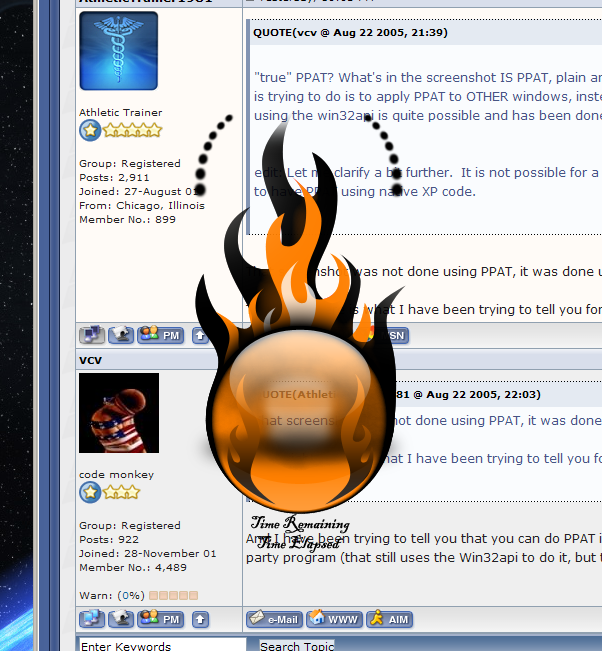Click vcv's AIM button
The height and width of the screenshot is (651, 602).
click(x=389, y=619)
